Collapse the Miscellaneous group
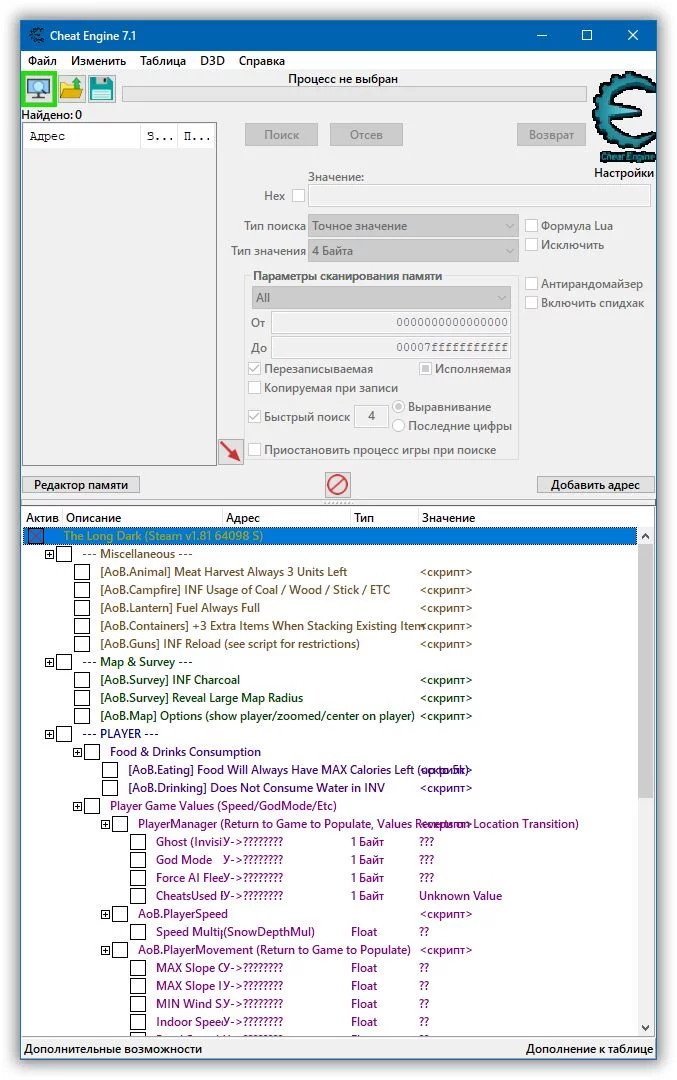677x1080 pixels. (x=49, y=554)
